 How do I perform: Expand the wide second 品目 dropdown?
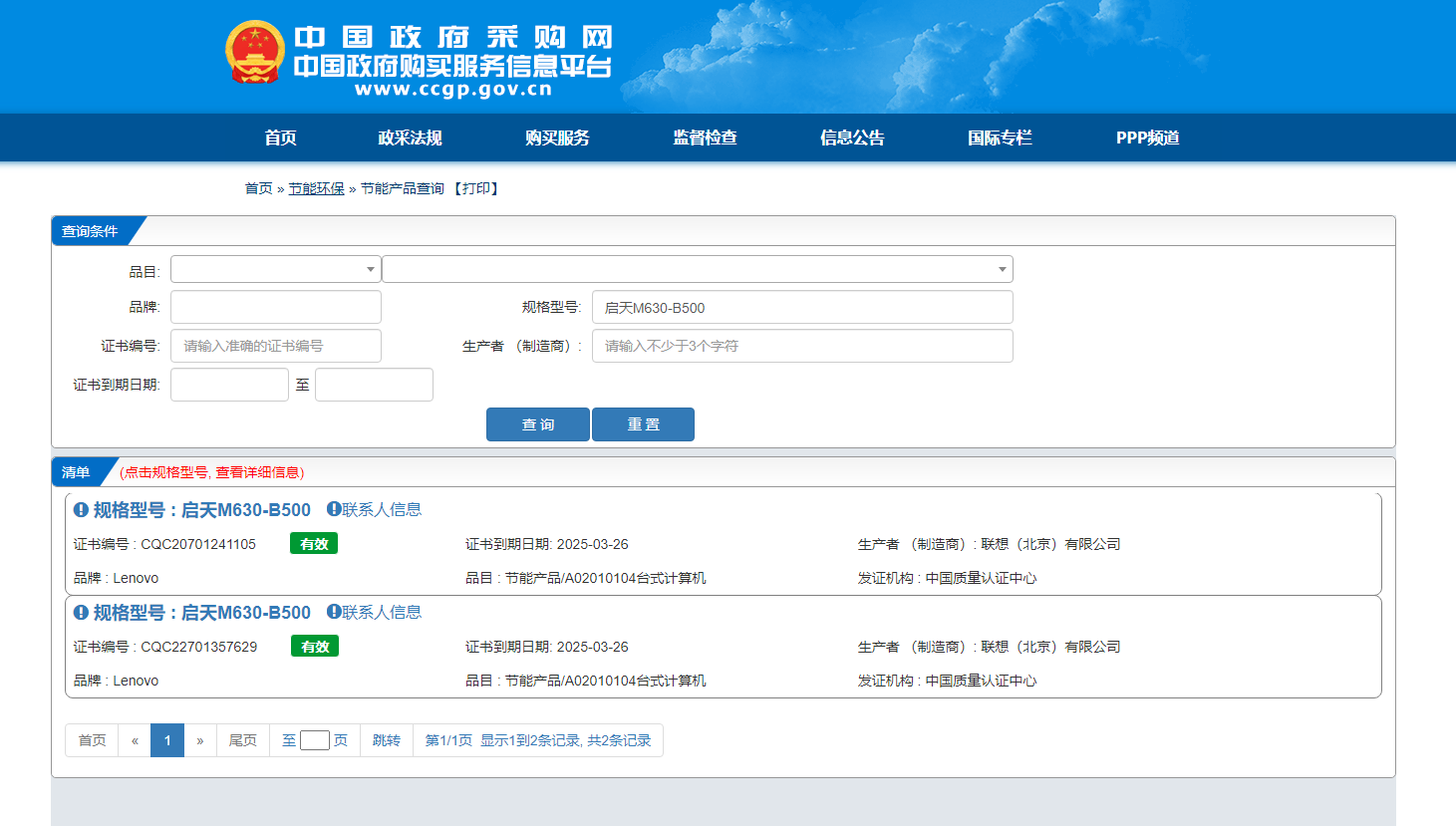tap(698, 269)
